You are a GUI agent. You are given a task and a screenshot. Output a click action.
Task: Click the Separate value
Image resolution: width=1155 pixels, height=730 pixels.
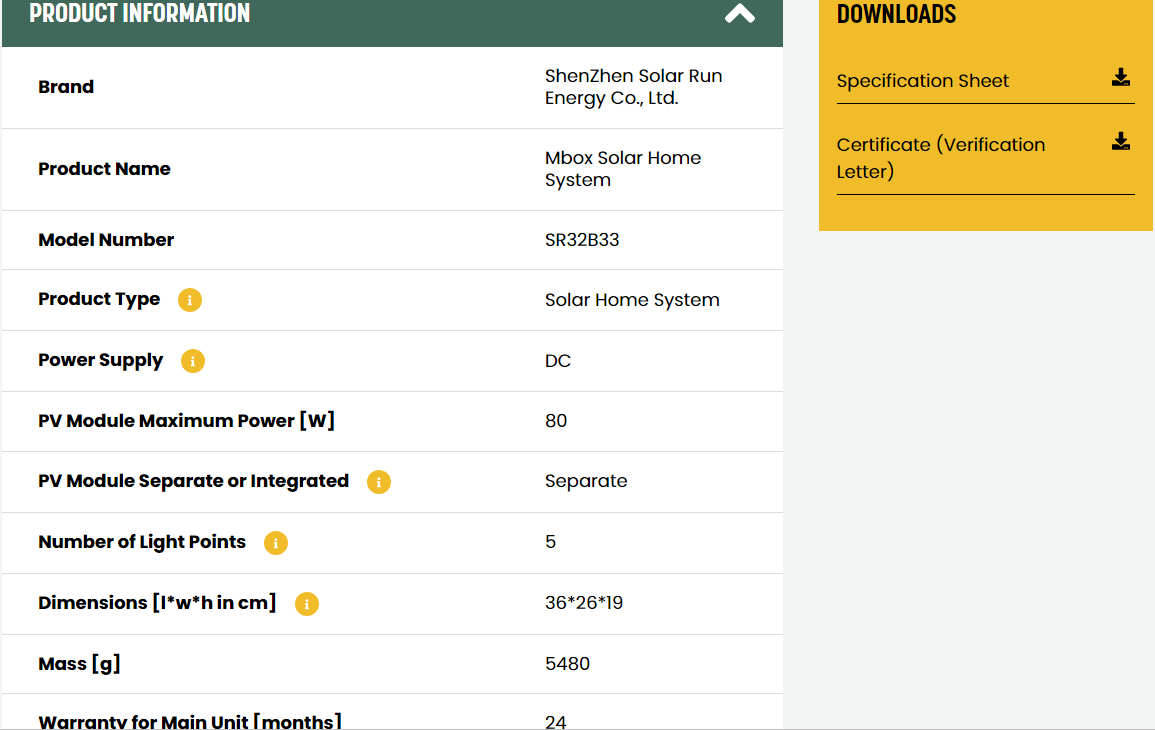click(x=586, y=481)
